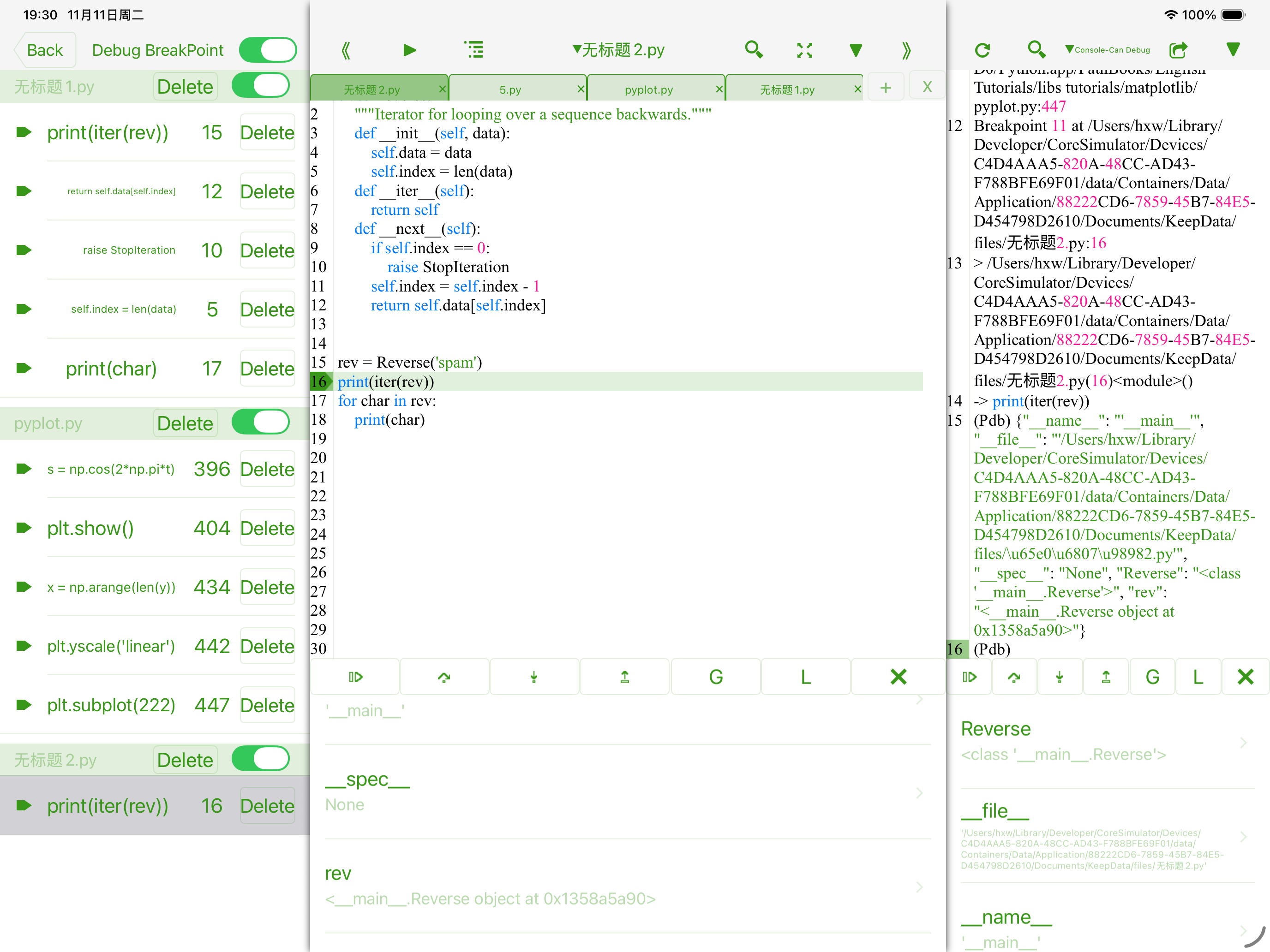Image resolution: width=1270 pixels, height=952 pixels.
Task: Click the debugger step-into down arrow below editor
Action: pyautogui.click(x=533, y=677)
